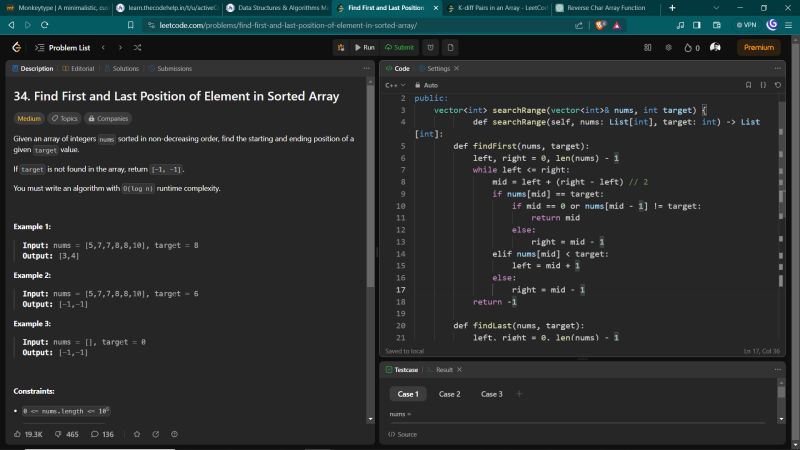Expand the locked Companies tag

(x=108, y=118)
